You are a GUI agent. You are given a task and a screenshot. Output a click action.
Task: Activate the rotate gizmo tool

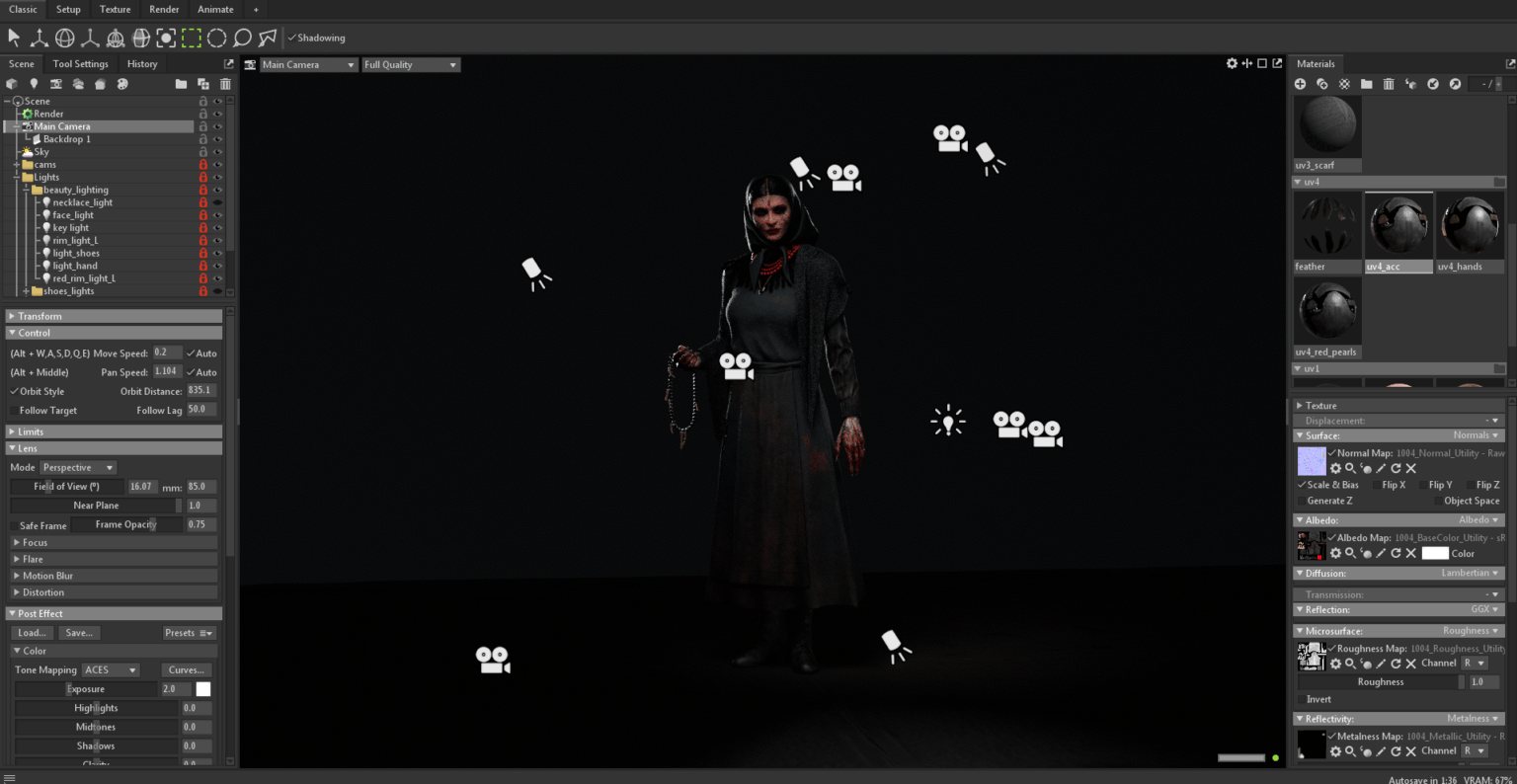(64, 38)
